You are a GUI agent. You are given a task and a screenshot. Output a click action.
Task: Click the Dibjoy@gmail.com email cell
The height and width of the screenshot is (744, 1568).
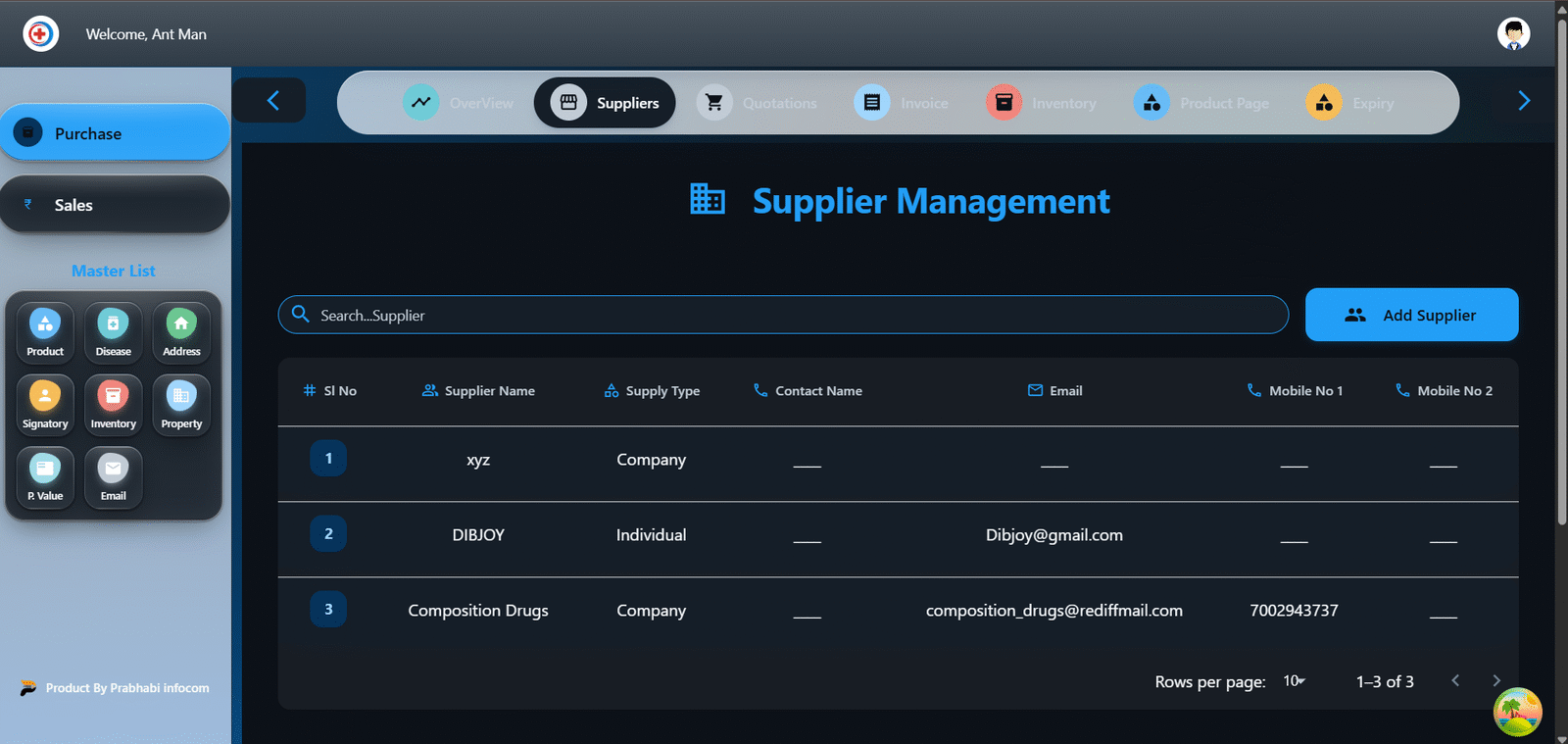1054,535
